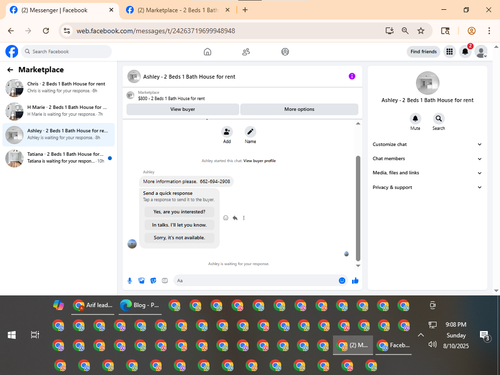Click More options button
Viewport: 500px width, 375px height.
(299, 109)
